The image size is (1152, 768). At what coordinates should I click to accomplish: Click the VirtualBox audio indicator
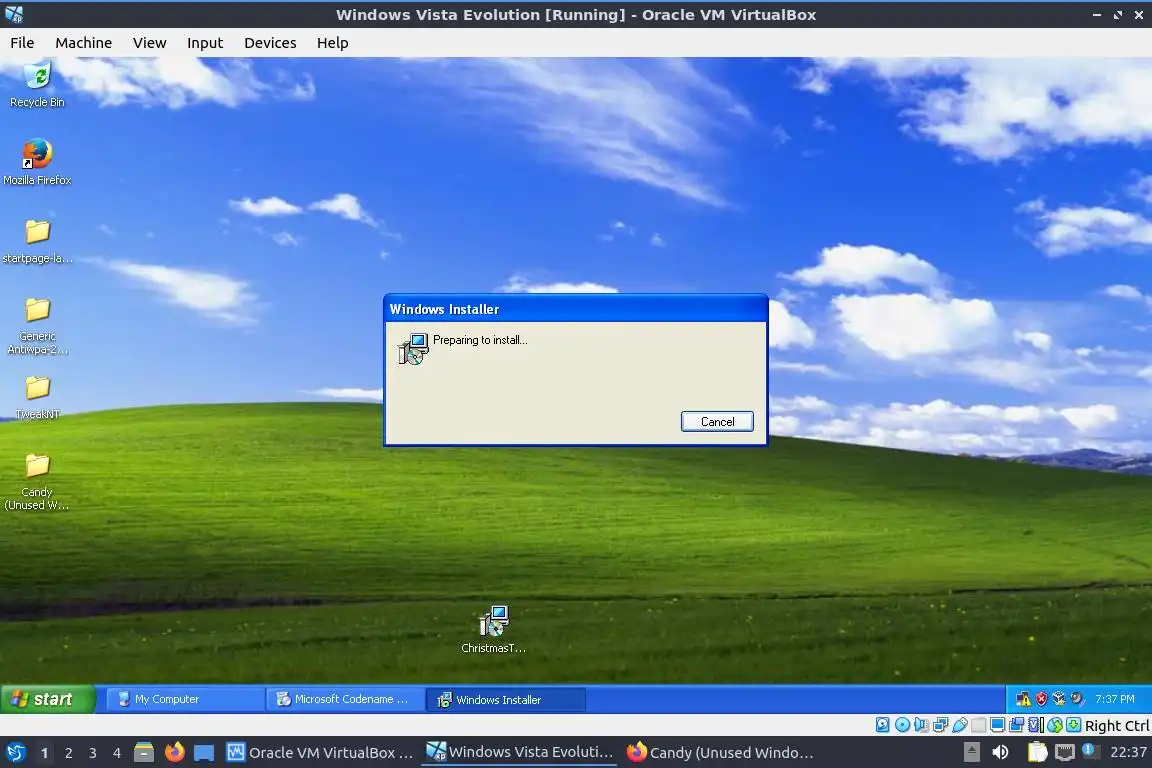(x=921, y=725)
